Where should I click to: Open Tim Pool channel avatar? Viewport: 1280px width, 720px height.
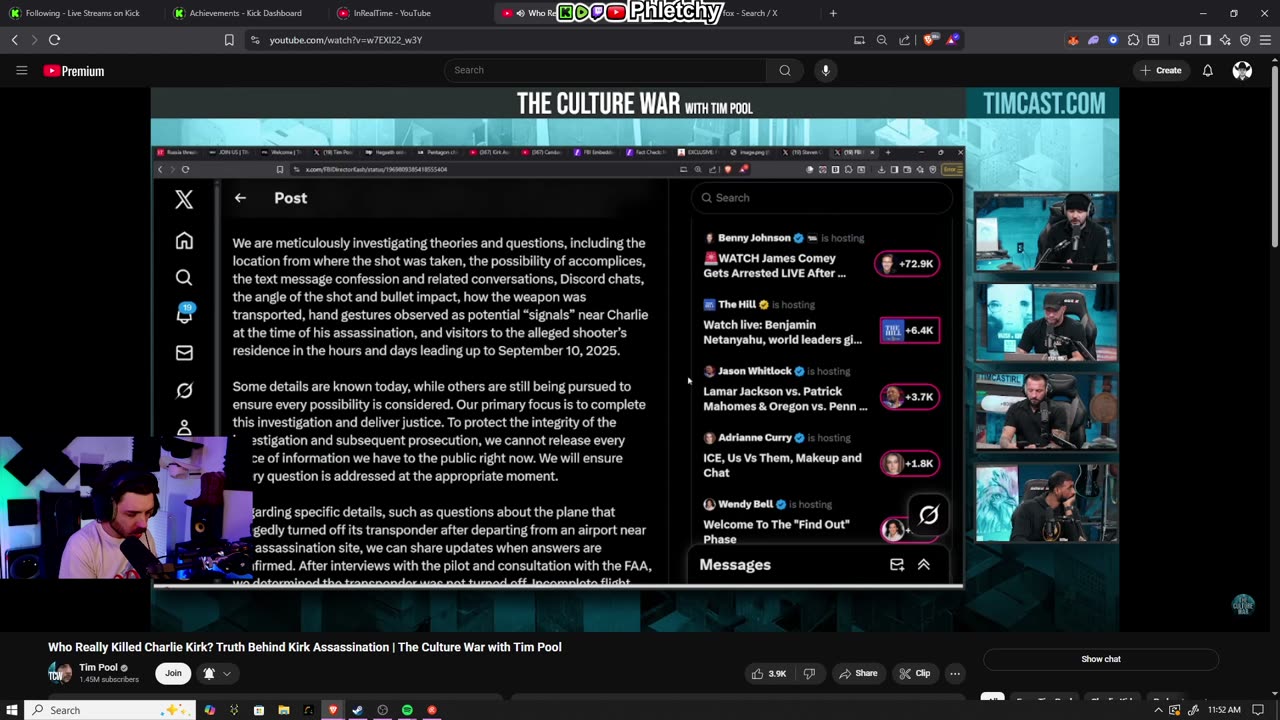pos(60,673)
